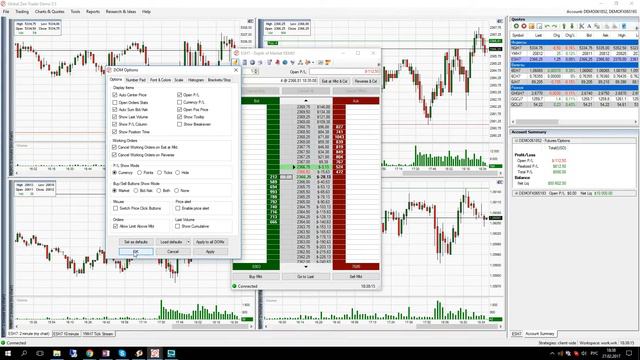Click the hierarchy tree icon in DOM toolbar
Viewport: 640px width, 360px height.
click(x=300, y=62)
